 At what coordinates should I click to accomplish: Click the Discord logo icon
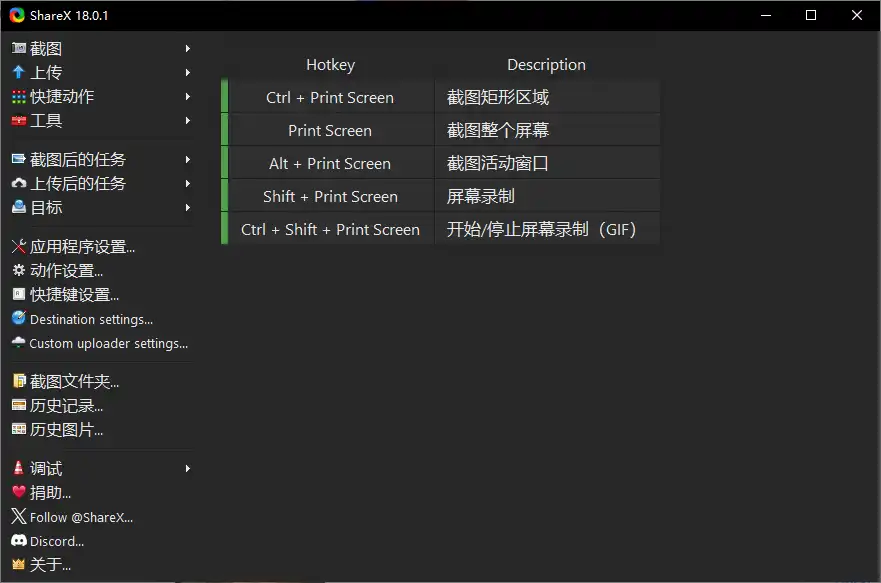[x=19, y=541]
